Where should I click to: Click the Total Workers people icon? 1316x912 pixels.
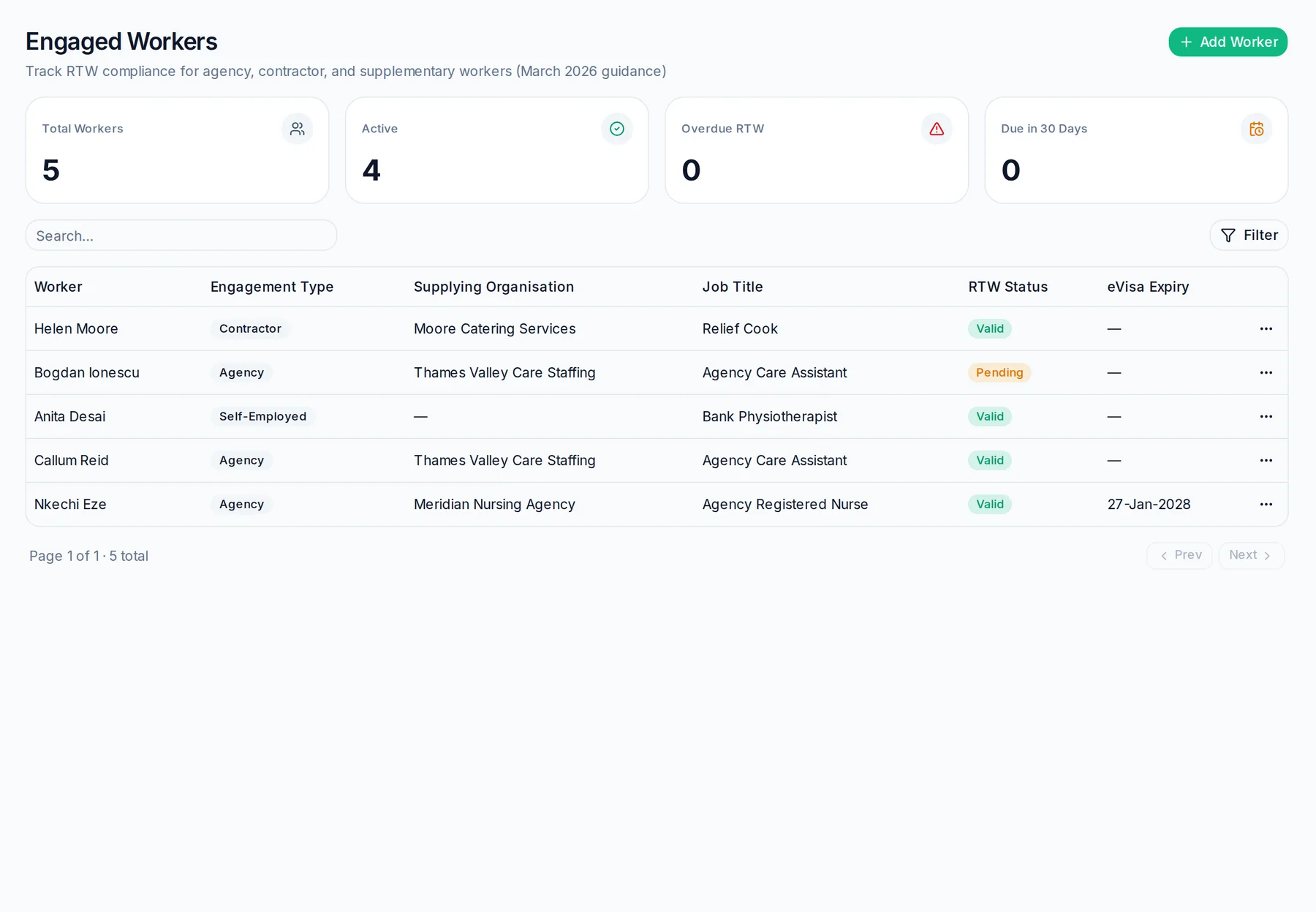pos(297,129)
